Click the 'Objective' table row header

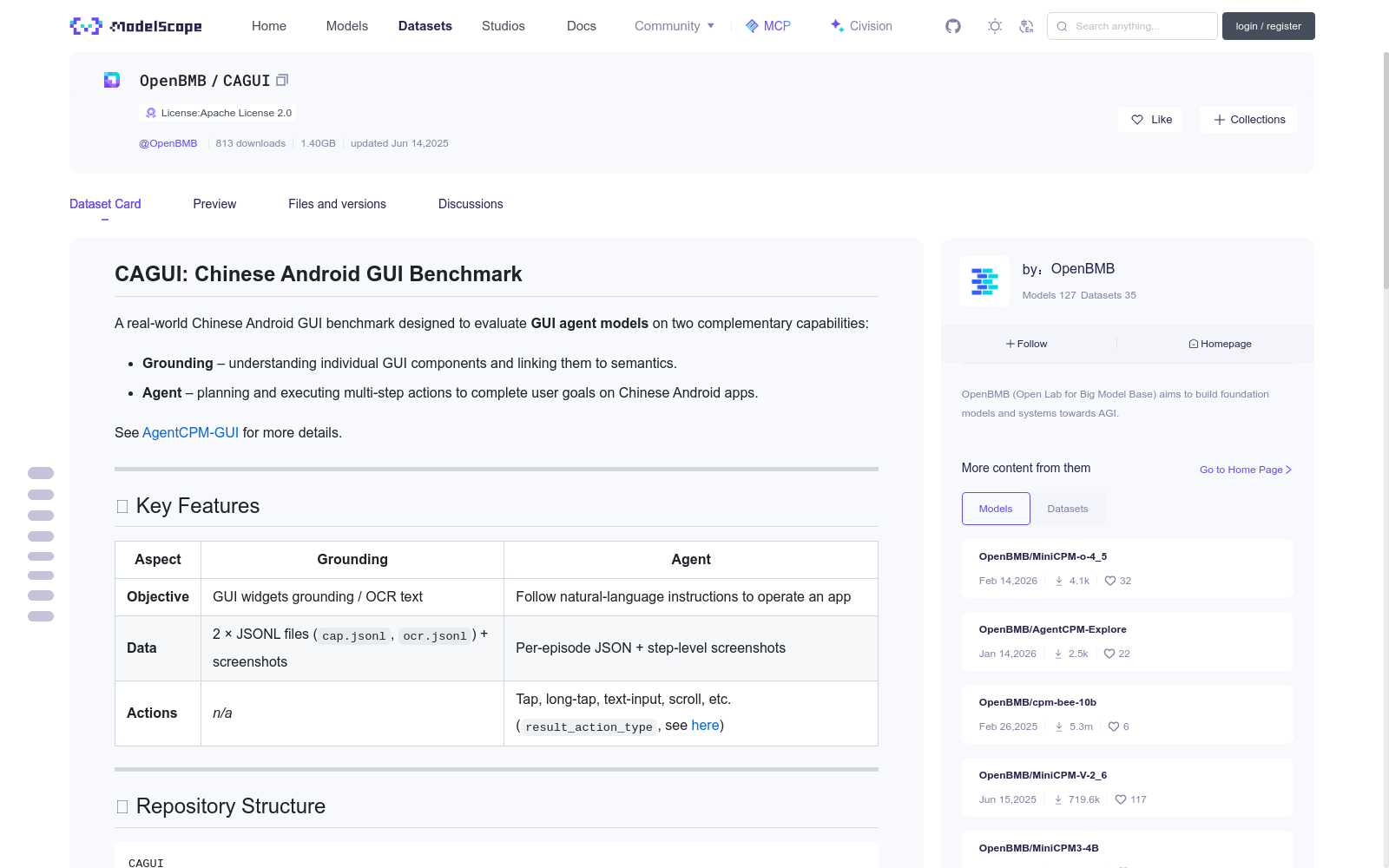(158, 597)
